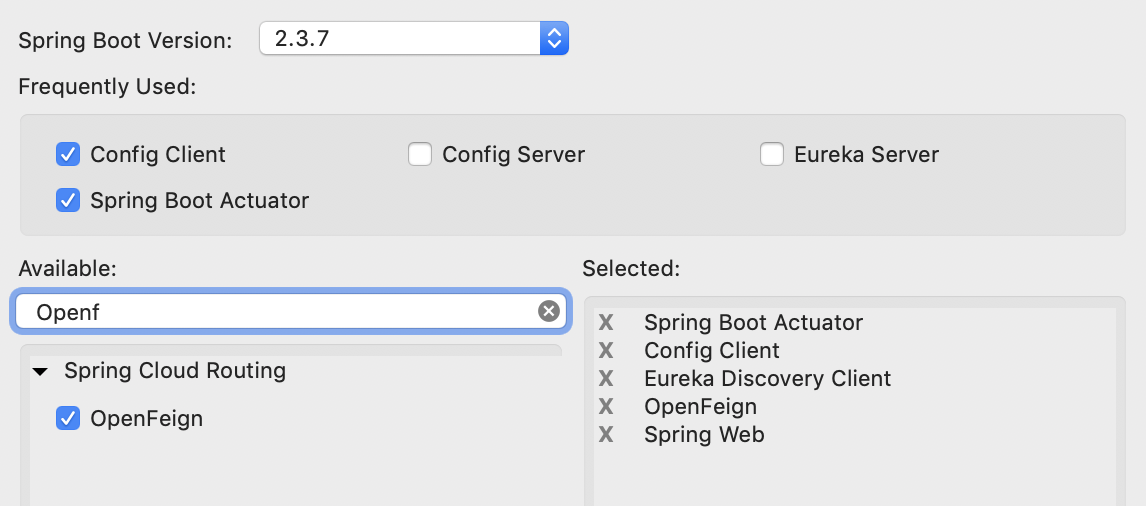1146x506 pixels.
Task: Select the Spring Cloud Routing tree label
Action: [175, 371]
